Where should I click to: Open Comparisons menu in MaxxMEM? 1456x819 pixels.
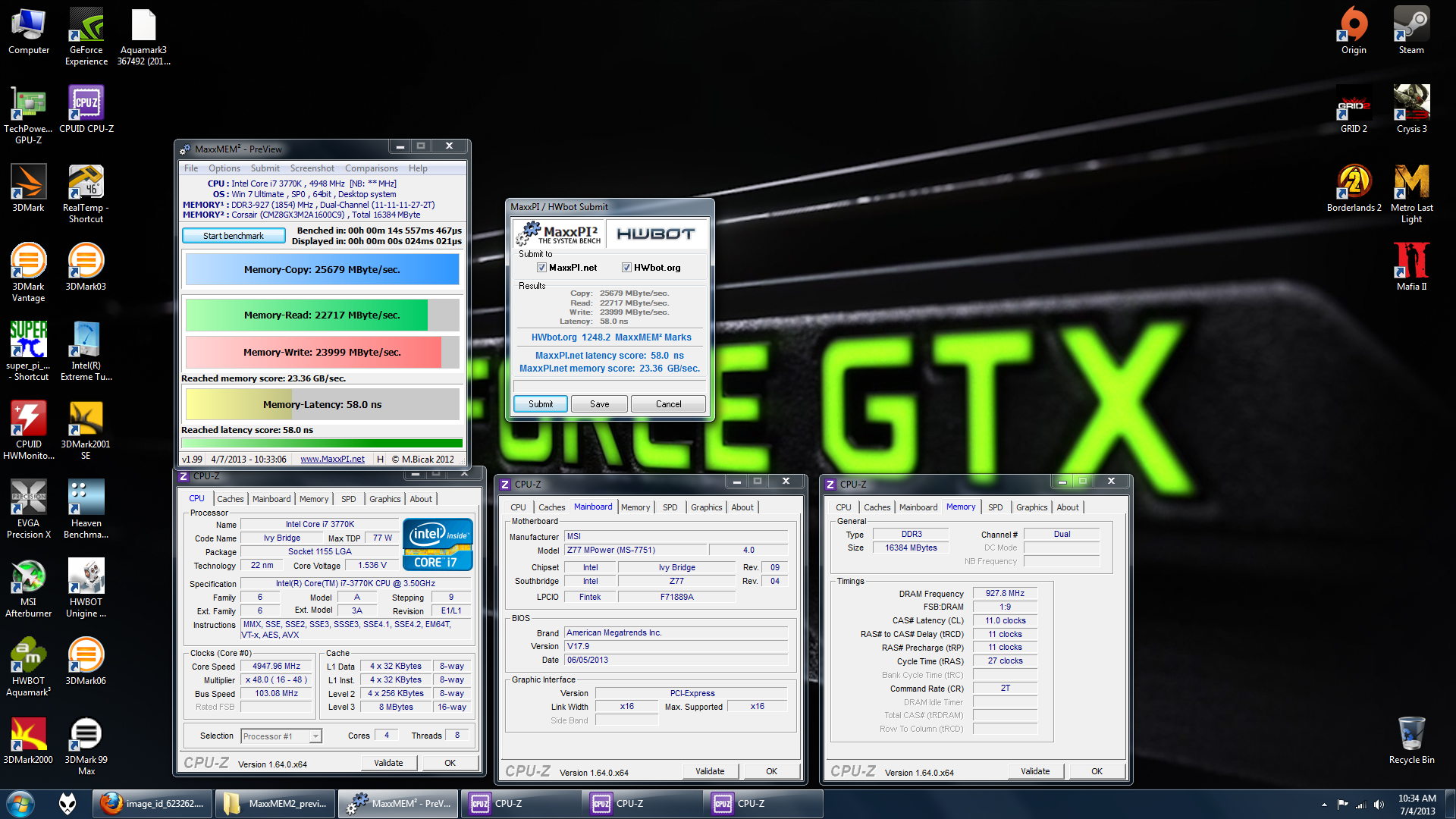(372, 168)
